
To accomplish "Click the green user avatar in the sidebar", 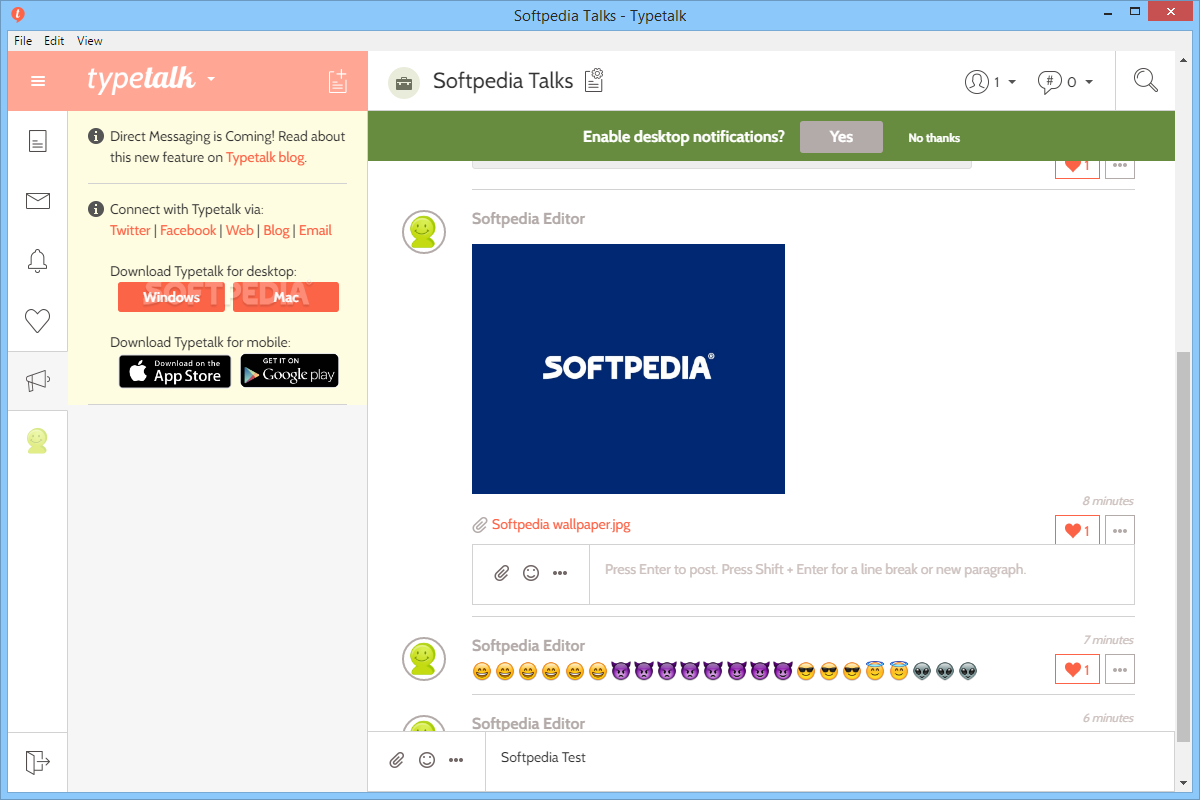I will pos(37,440).
